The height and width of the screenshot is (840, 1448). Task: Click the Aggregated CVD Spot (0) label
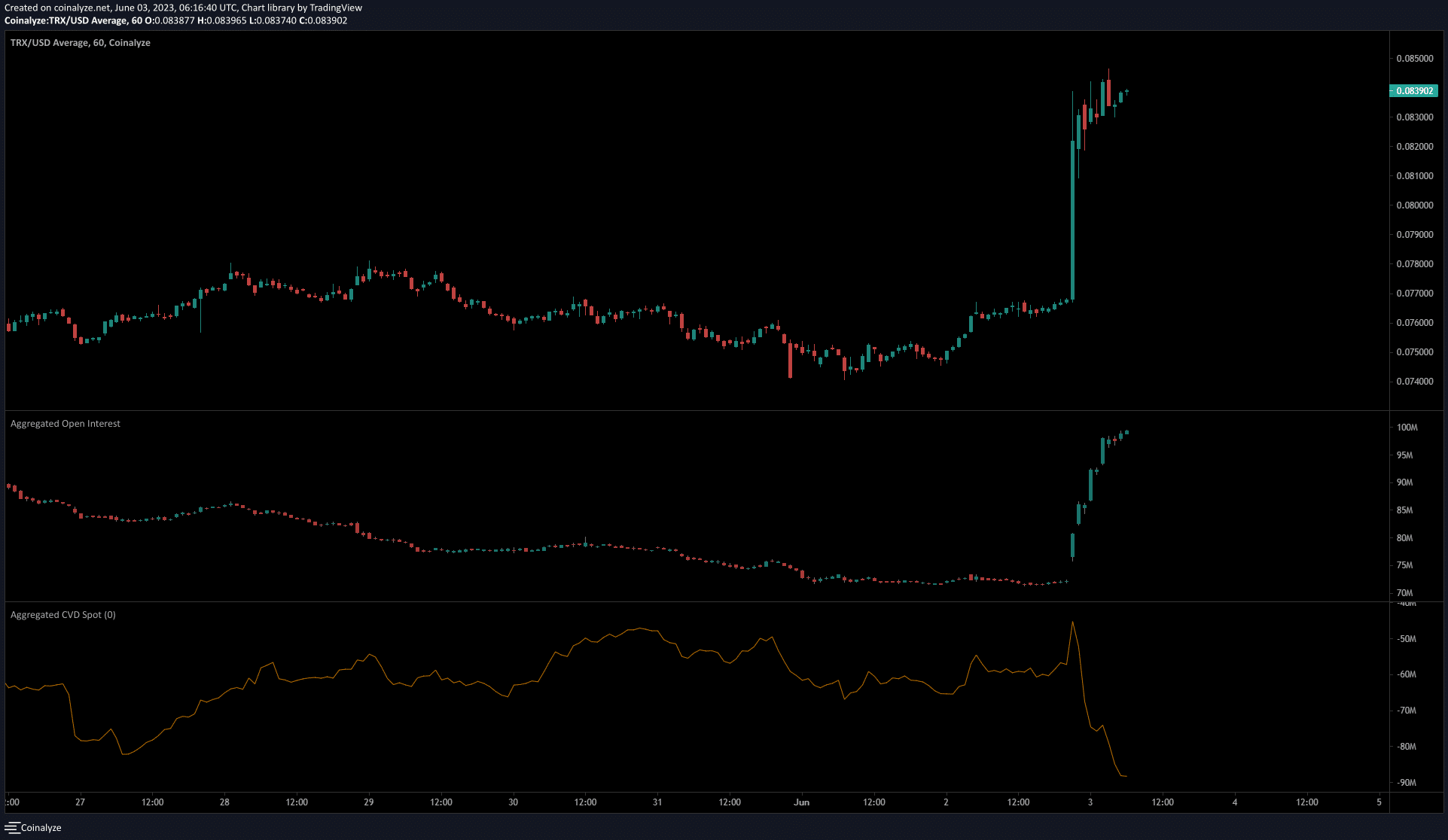click(x=63, y=615)
